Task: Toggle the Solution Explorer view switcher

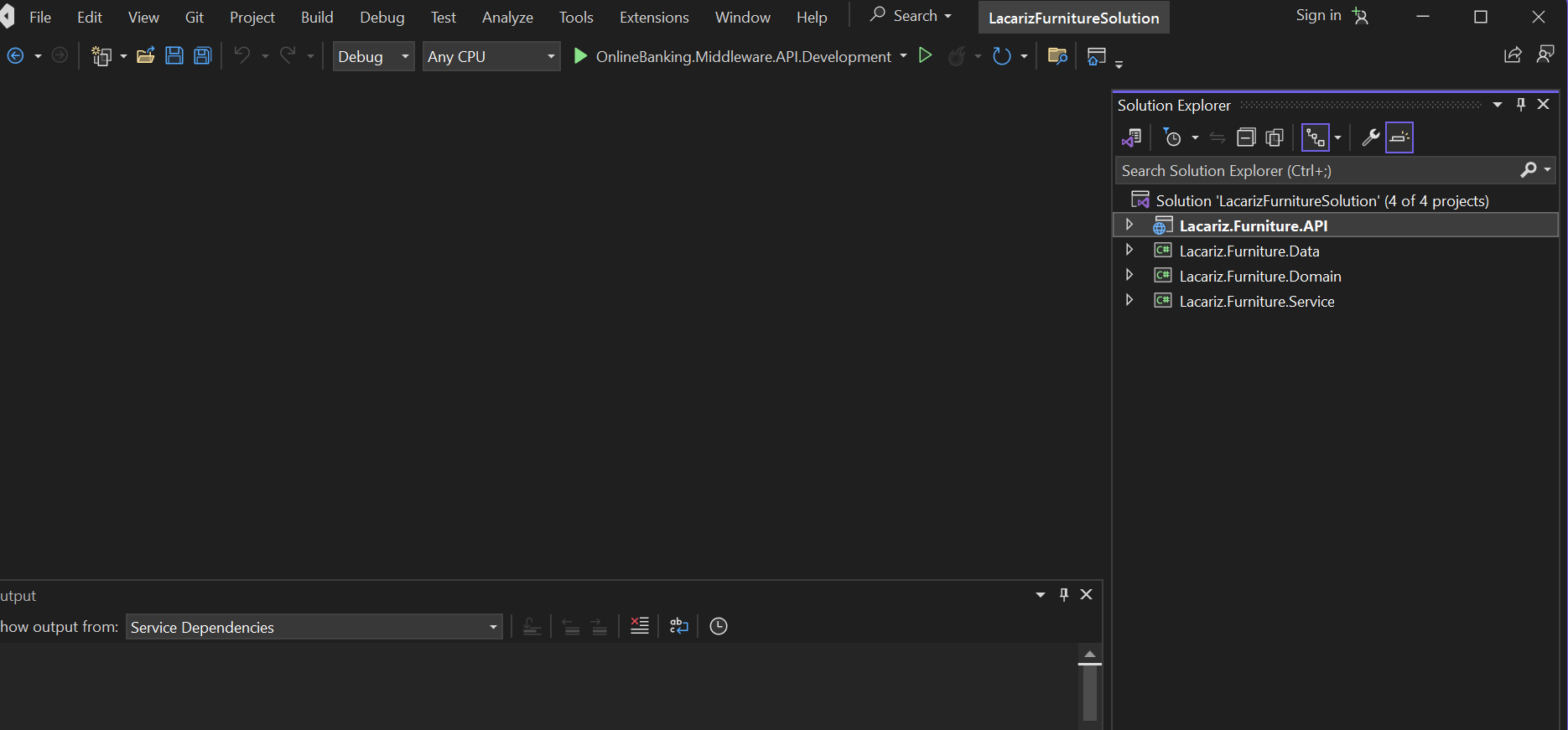Action: click(x=1131, y=137)
